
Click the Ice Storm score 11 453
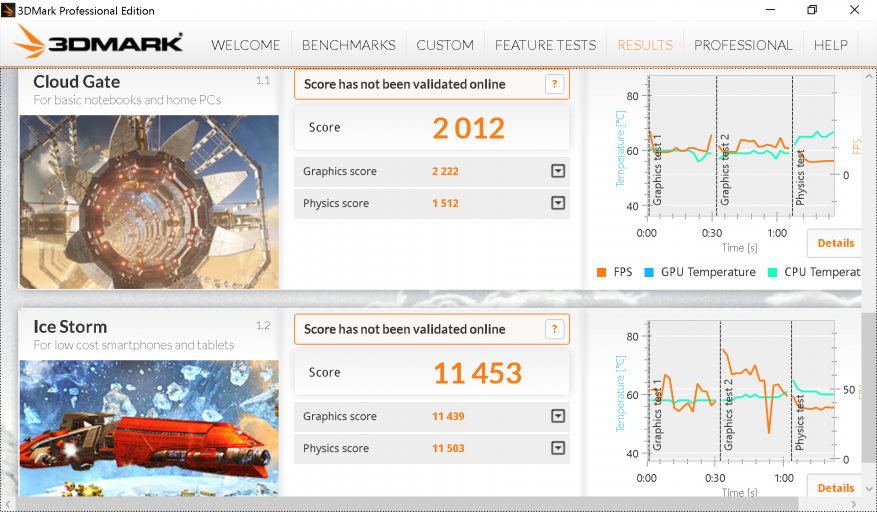(x=478, y=373)
